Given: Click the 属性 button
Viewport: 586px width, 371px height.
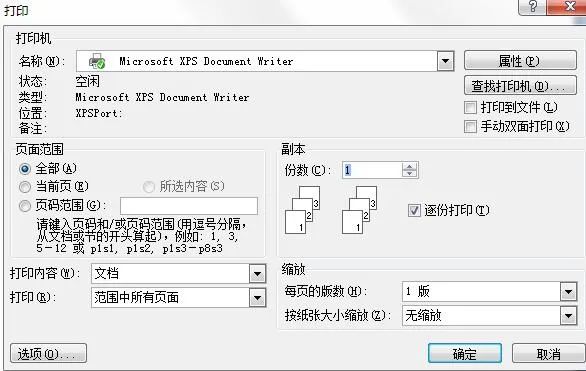Looking at the screenshot, I should pos(520,61).
